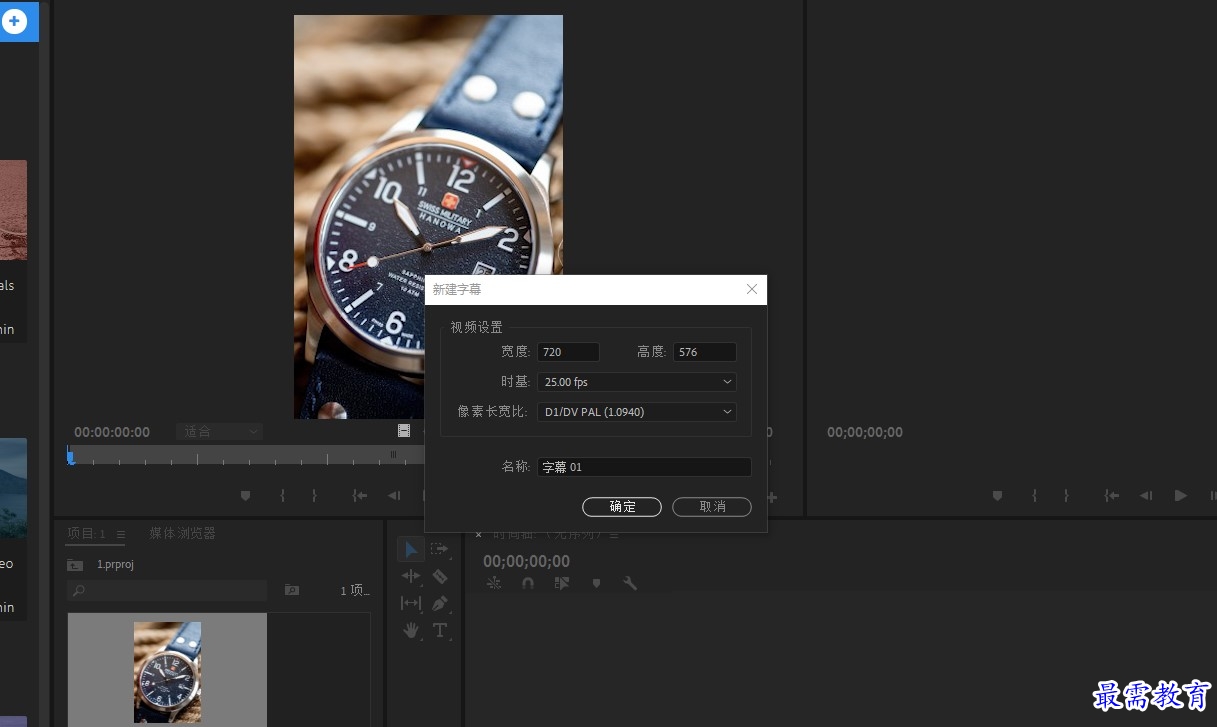Screen dimensions: 1217x727
Task: Toggle timeline Snap magnet icon
Action: coord(528,583)
